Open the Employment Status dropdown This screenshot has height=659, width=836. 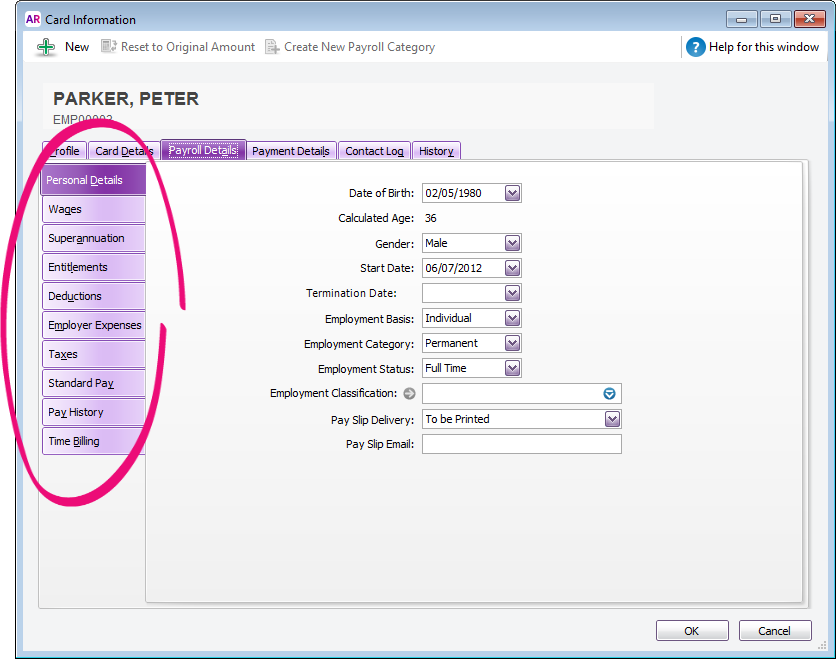[x=512, y=368]
